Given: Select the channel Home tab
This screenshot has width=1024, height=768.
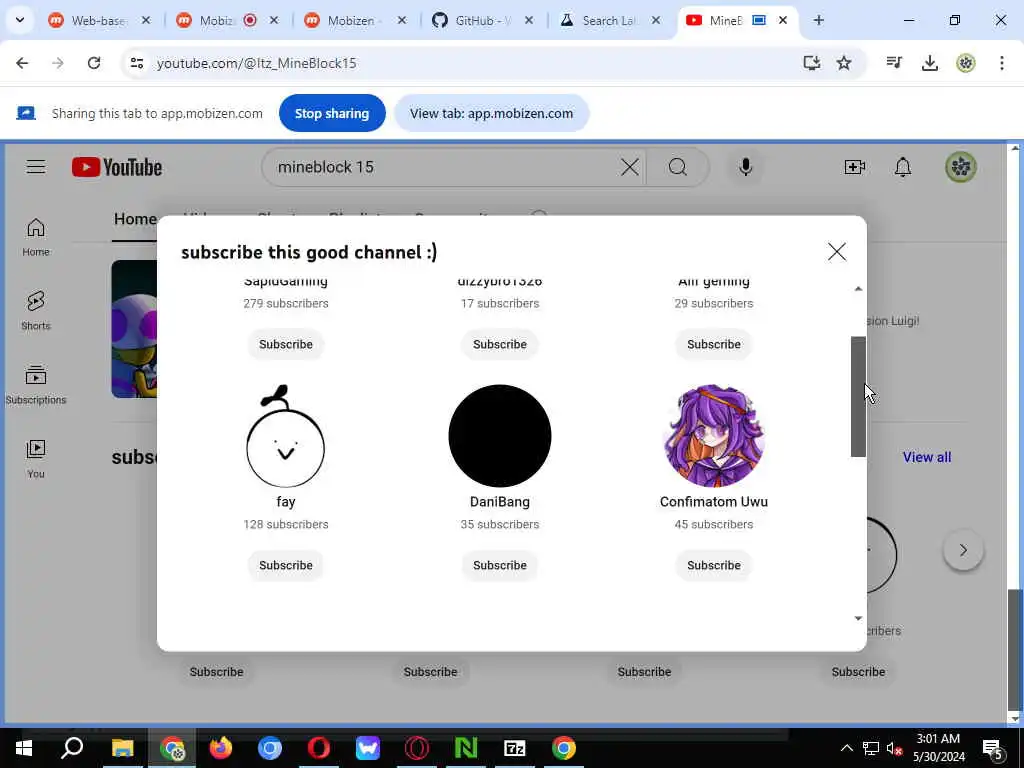Looking at the screenshot, I should pyautogui.click(x=135, y=219).
